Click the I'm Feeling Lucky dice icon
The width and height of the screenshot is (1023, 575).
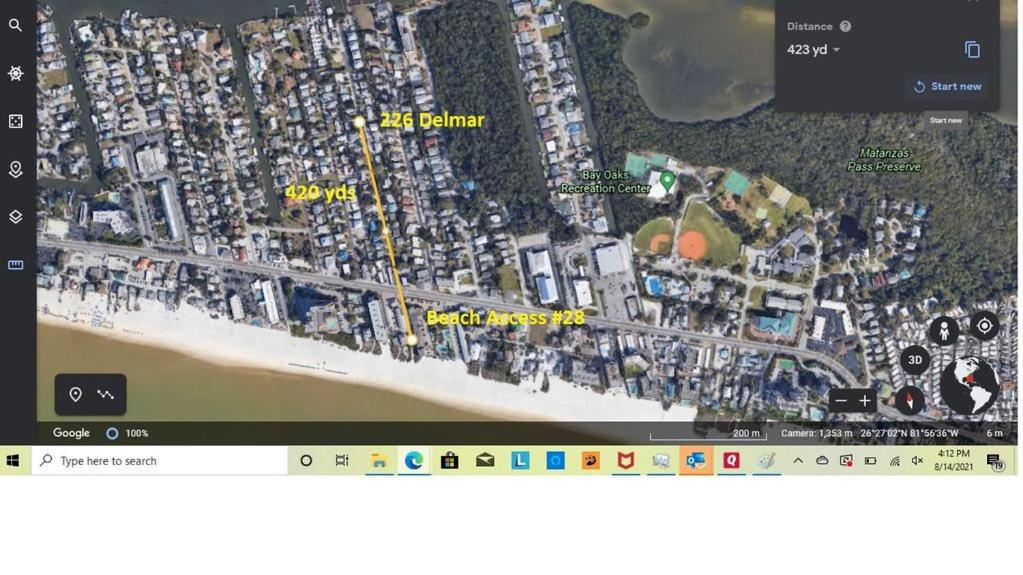pyautogui.click(x=16, y=121)
